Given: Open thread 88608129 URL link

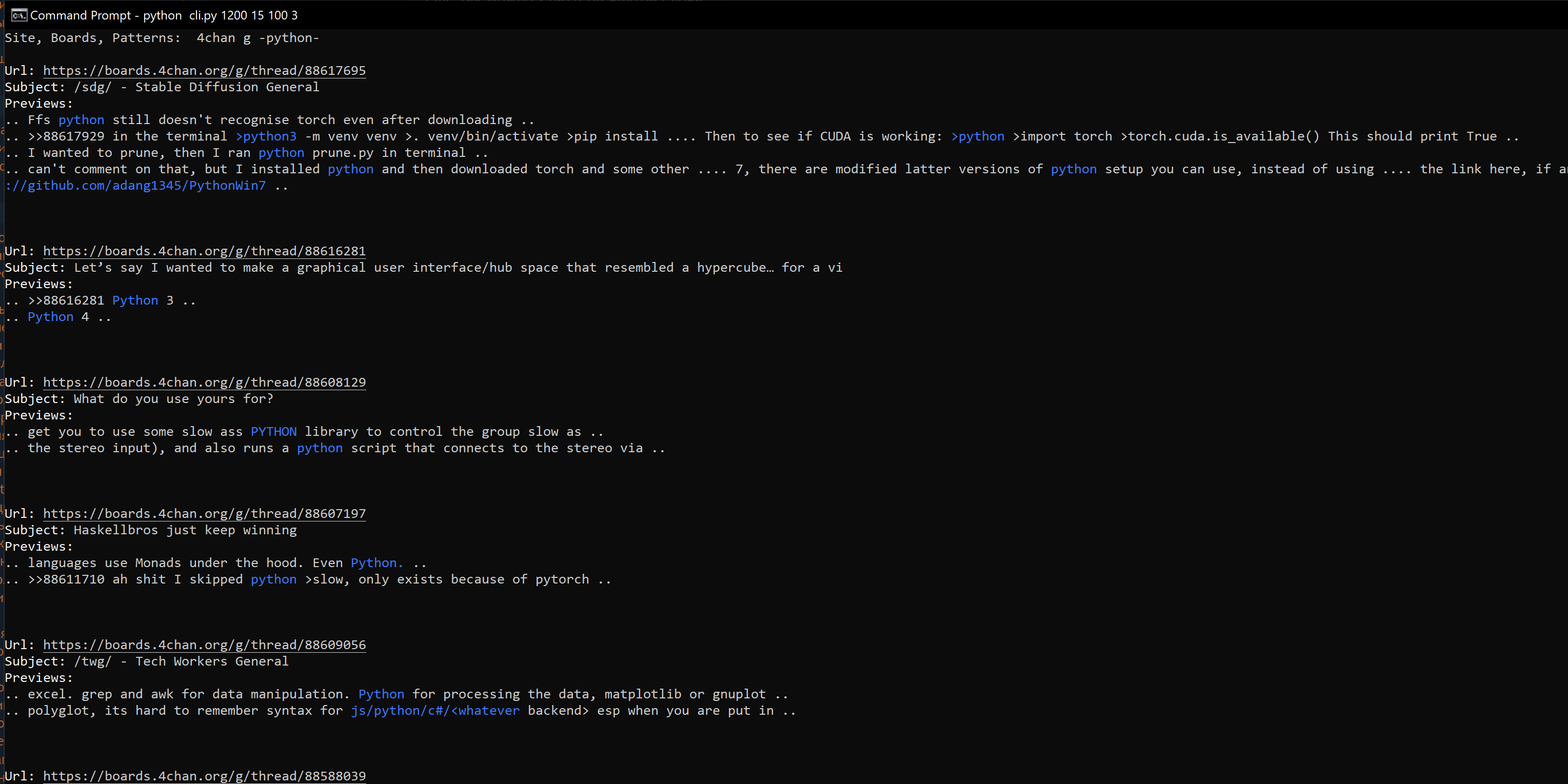Looking at the screenshot, I should coord(204,383).
